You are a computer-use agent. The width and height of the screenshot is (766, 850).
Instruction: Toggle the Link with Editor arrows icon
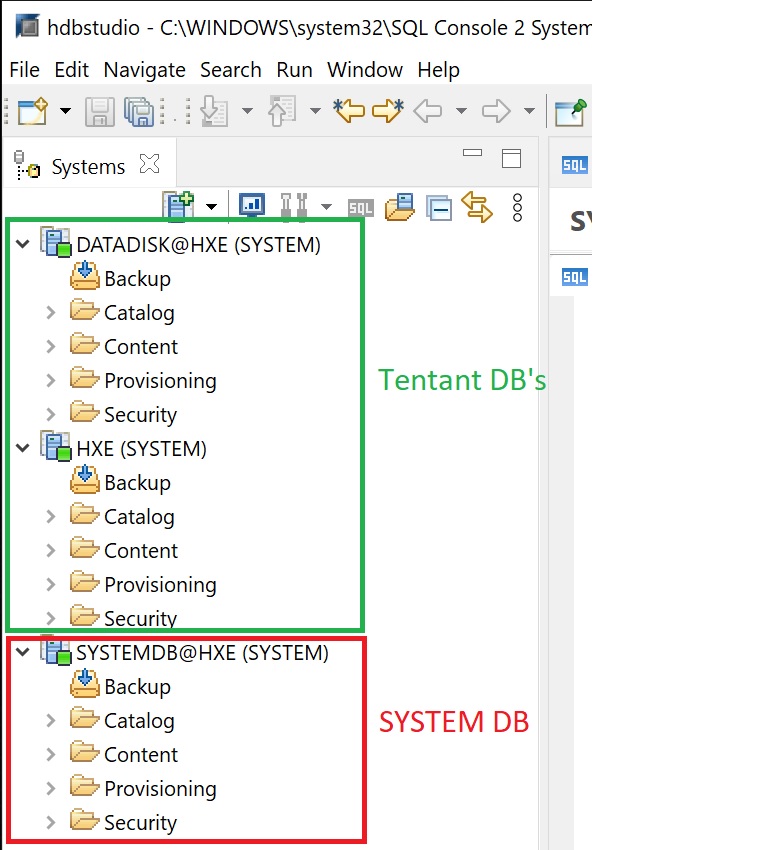tap(477, 207)
